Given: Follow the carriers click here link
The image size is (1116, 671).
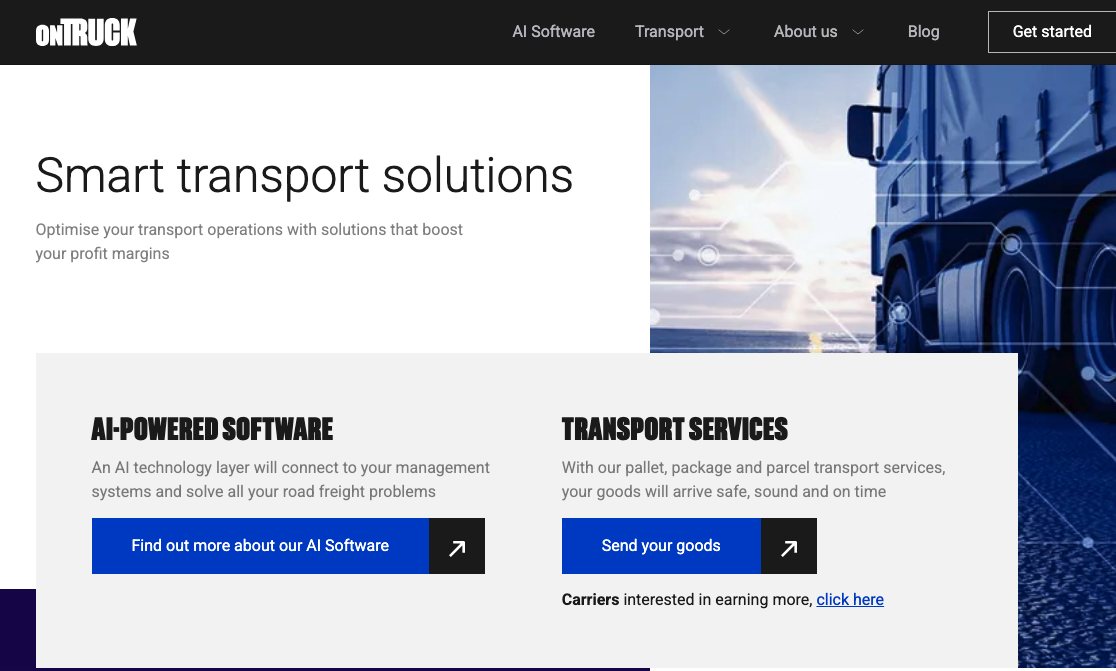Looking at the screenshot, I should 850,600.
